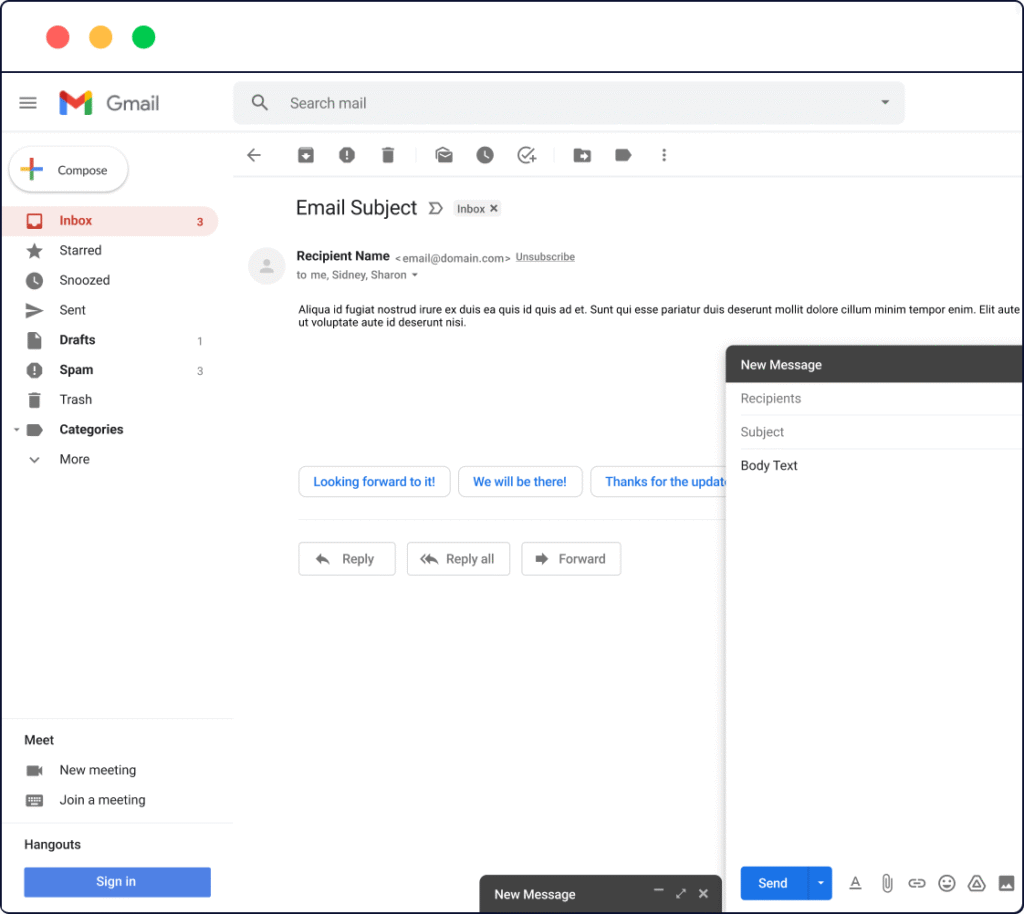This screenshot has height=914, width=1024.
Task: Mark the email as unread
Action: tap(444, 155)
